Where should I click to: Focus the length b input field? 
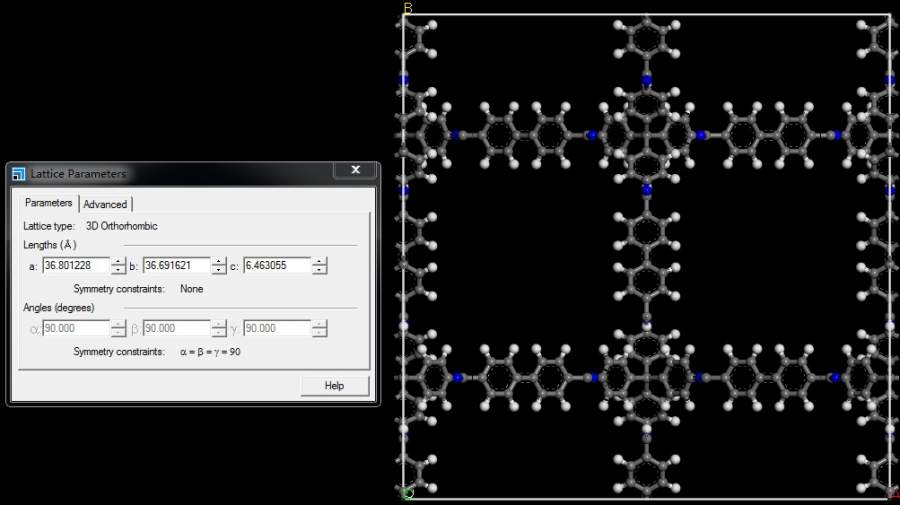176,266
